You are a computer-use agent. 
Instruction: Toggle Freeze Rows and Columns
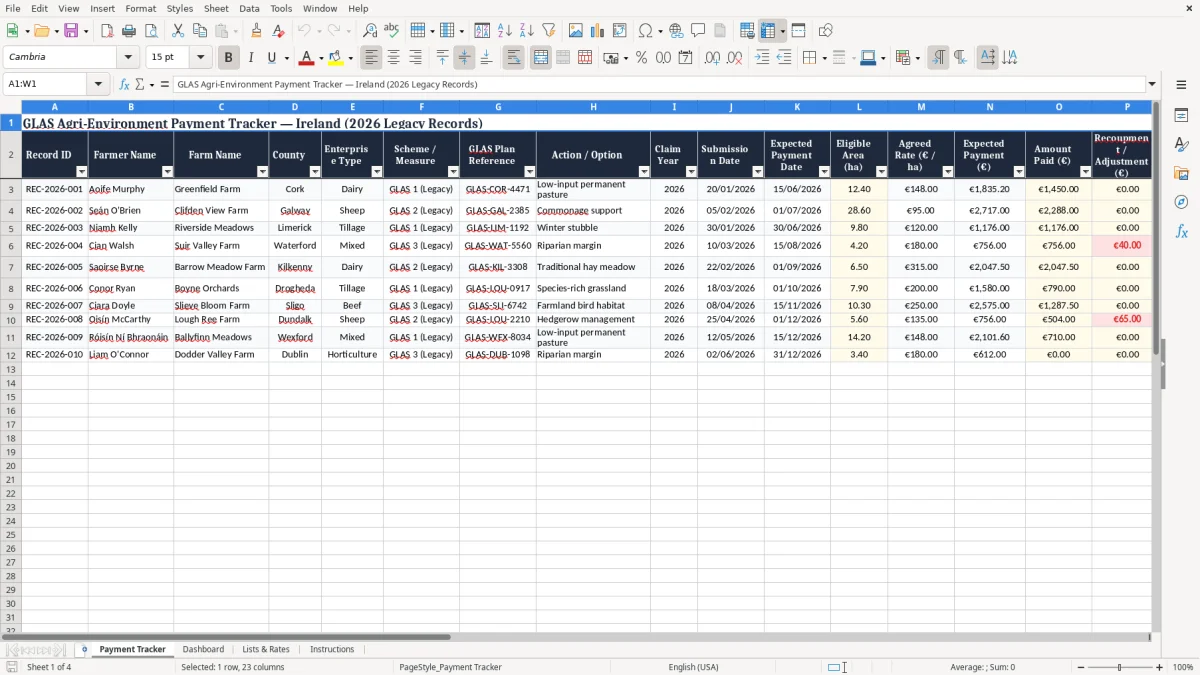pos(768,31)
